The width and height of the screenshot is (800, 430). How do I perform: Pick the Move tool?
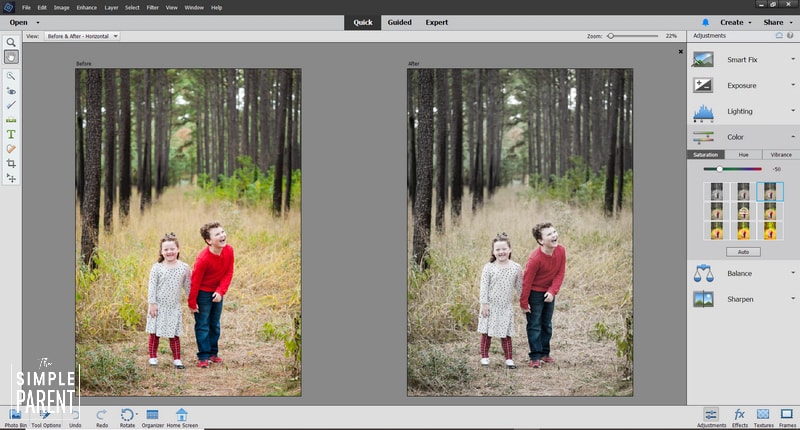(11, 178)
